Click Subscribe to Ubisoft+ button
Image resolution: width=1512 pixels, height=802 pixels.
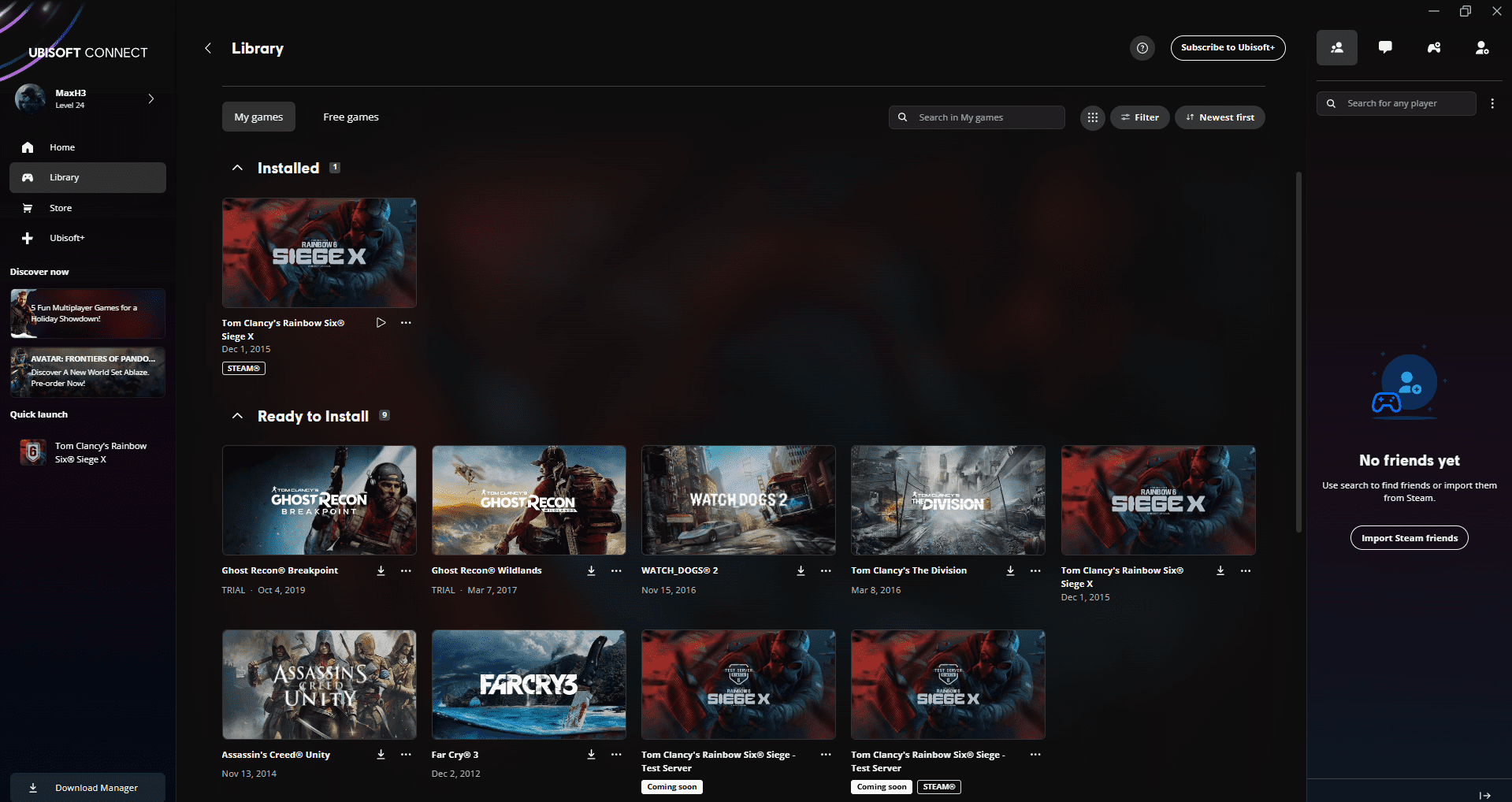[x=1228, y=48]
